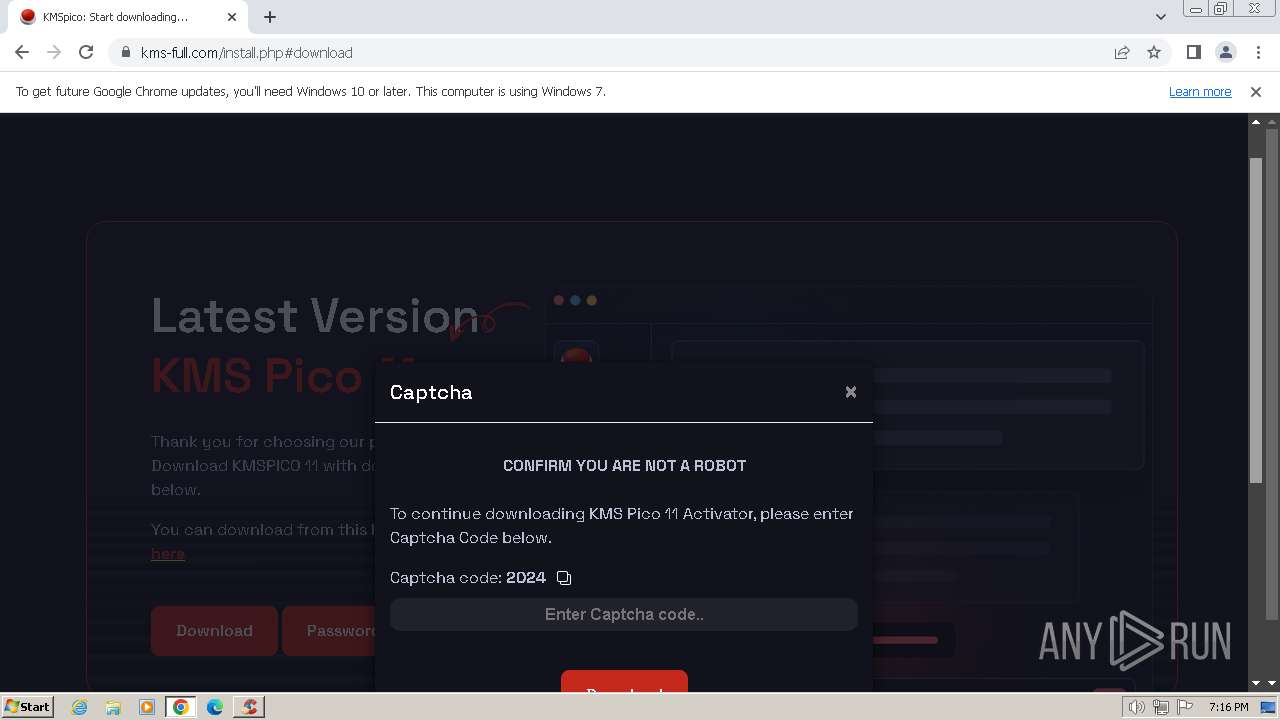Switch to Chrome in taskbar
1280x720 pixels.
(x=181, y=707)
